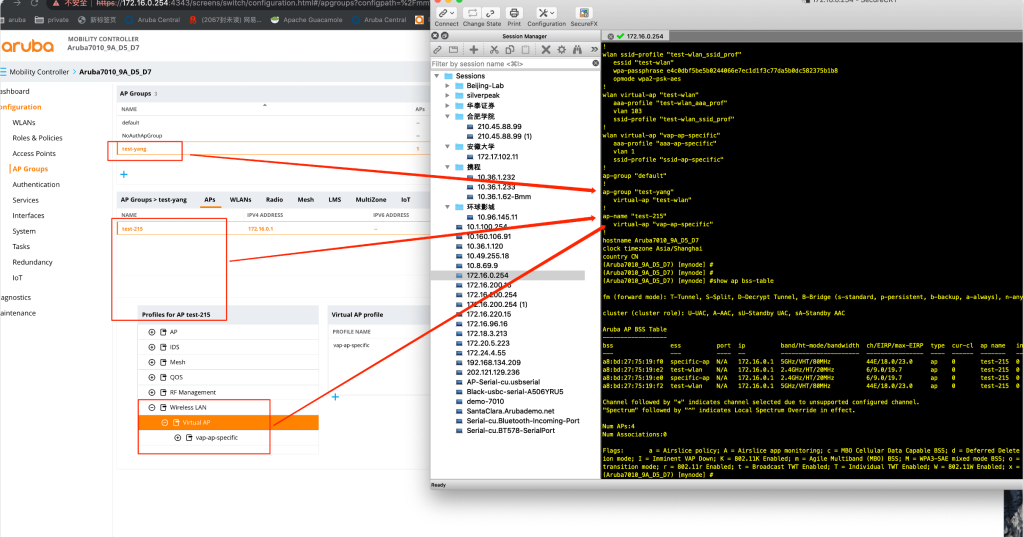Screen dimensions: 1024x537
Task: Click the Print icon in SecureCRT toolbar
Action: (x=514, y=13)
